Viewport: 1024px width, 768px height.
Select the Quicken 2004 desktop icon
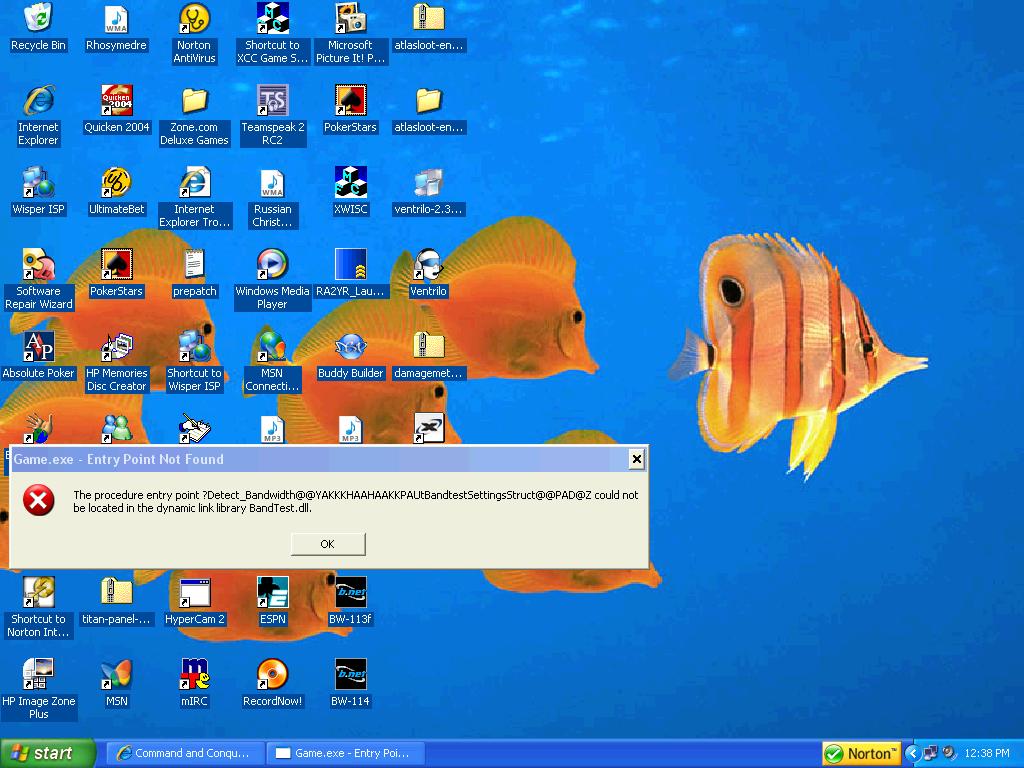(117, 101)
